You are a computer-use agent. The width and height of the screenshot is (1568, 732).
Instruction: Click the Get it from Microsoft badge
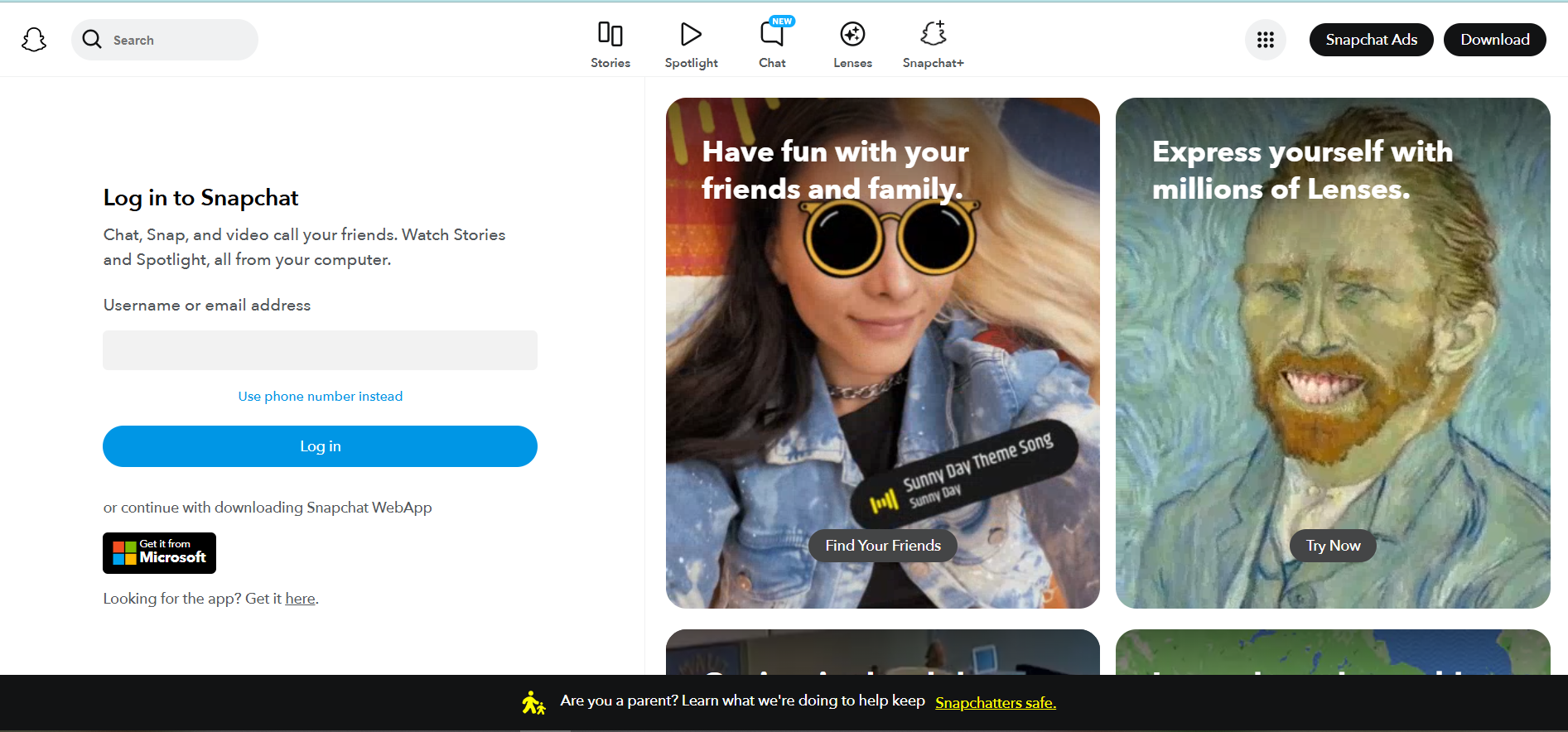click(159, 553)
